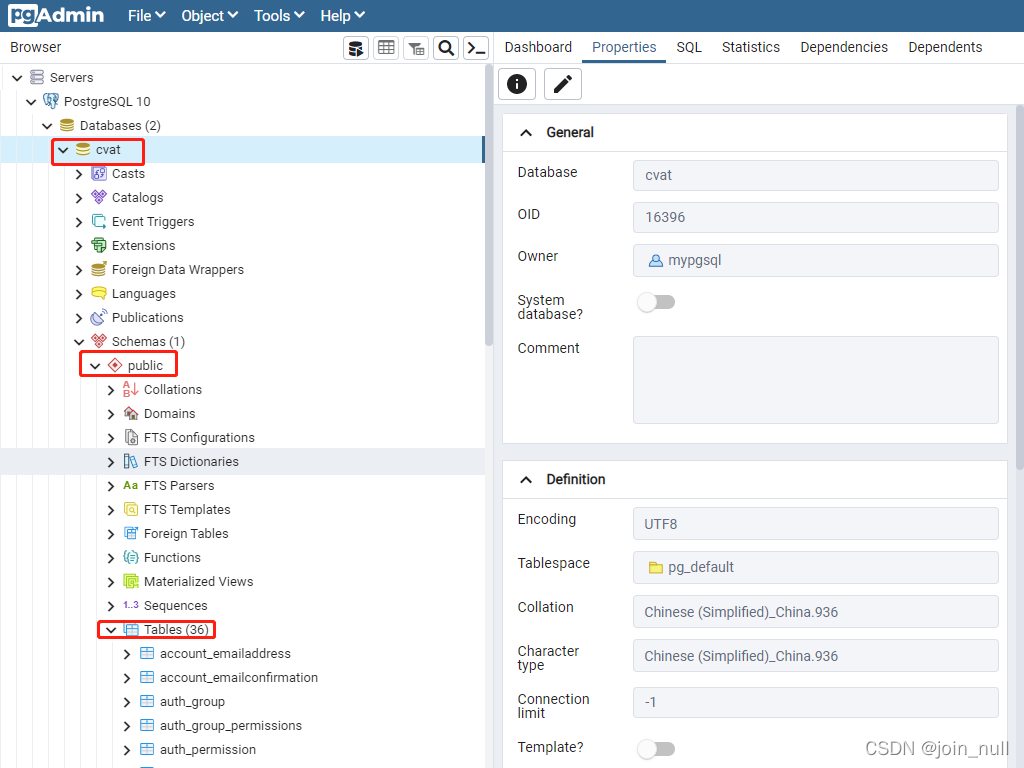Collapse the public schema chevron
This screenshot has width=1024, height=768.
point(95,366)
